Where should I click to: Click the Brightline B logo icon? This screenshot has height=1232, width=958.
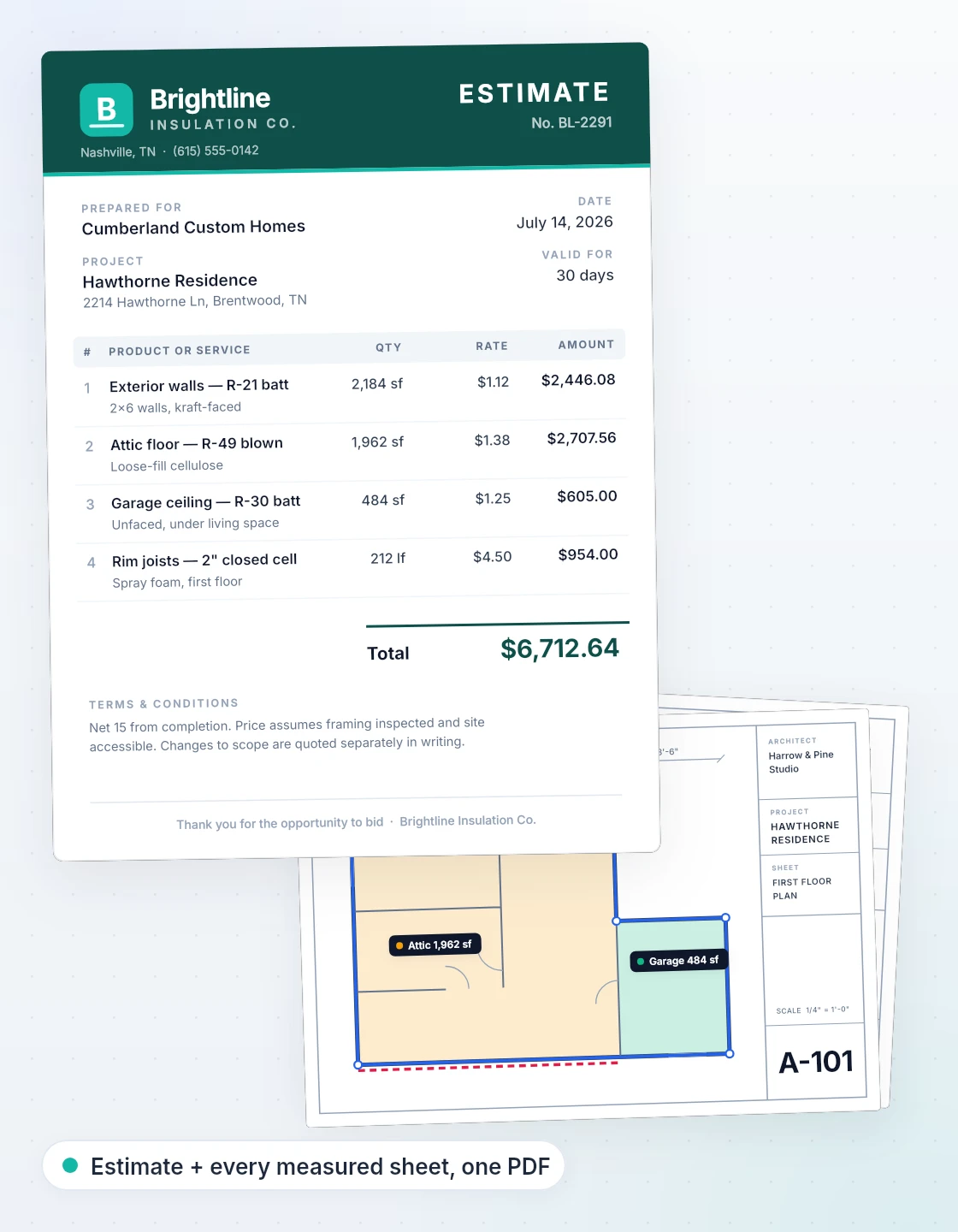coord(106,110)
